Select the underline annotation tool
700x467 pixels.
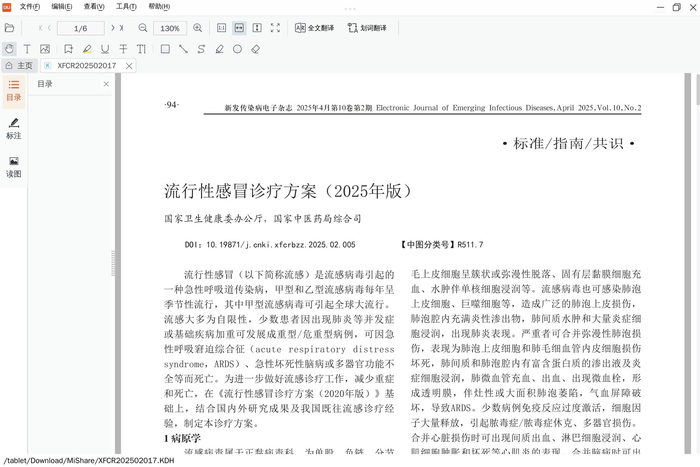pyautogui.click(x=105, y=48)
